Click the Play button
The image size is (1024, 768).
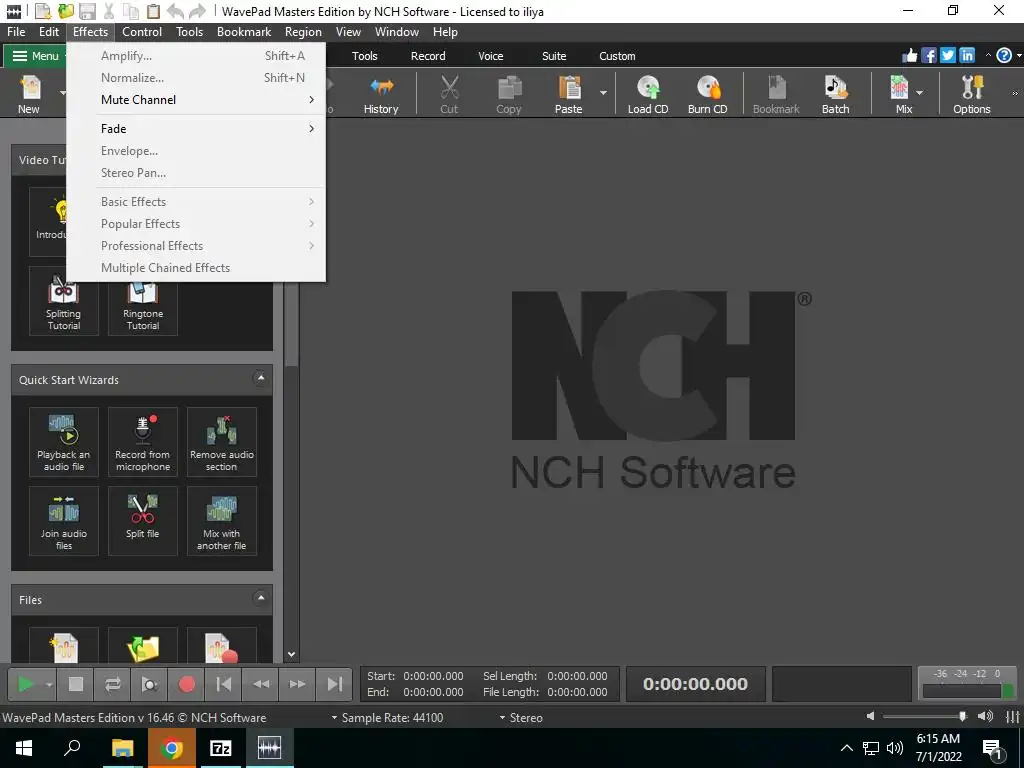pos(25,684)
